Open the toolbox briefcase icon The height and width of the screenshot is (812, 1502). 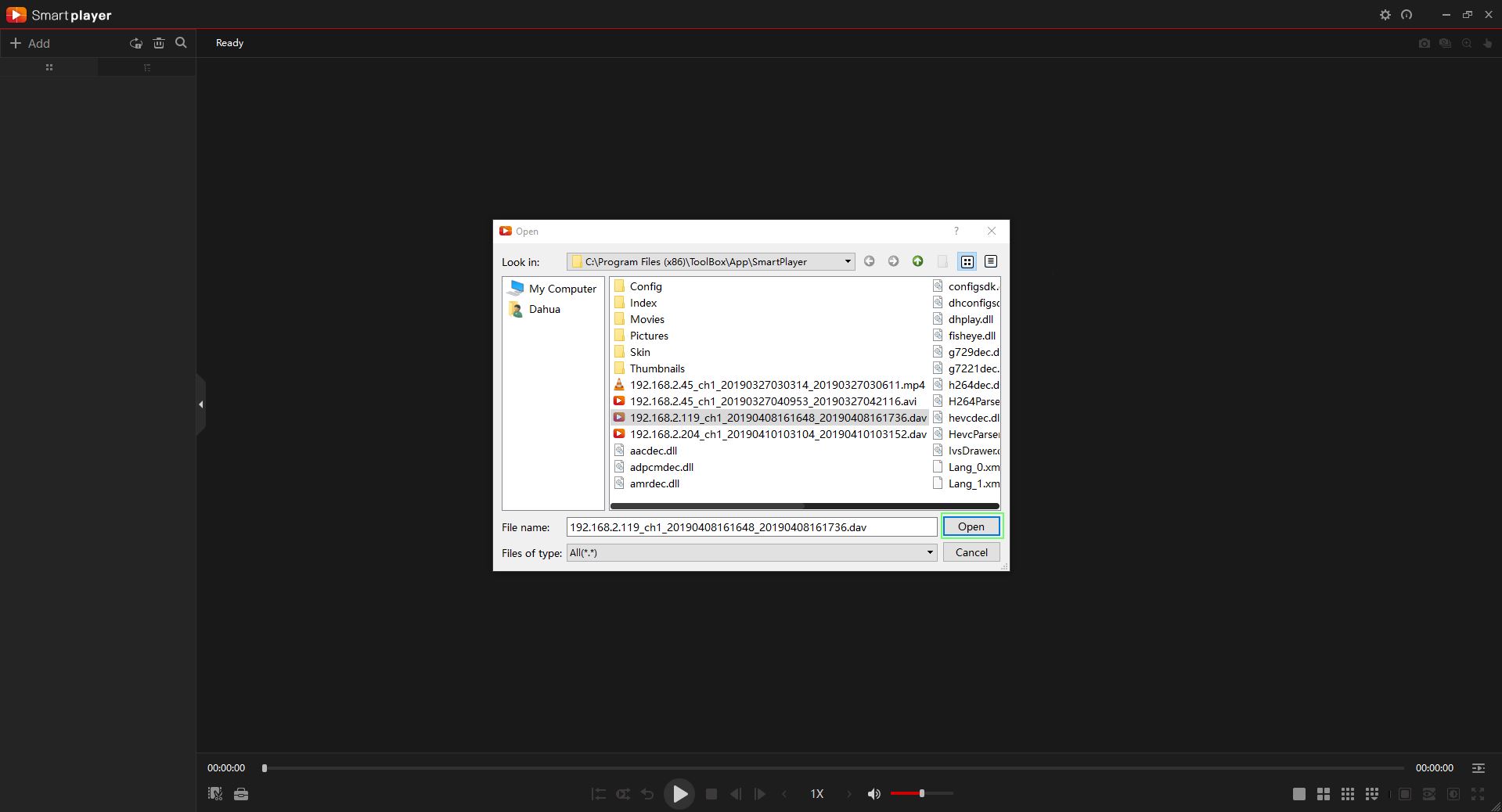(x=241, y=794)
